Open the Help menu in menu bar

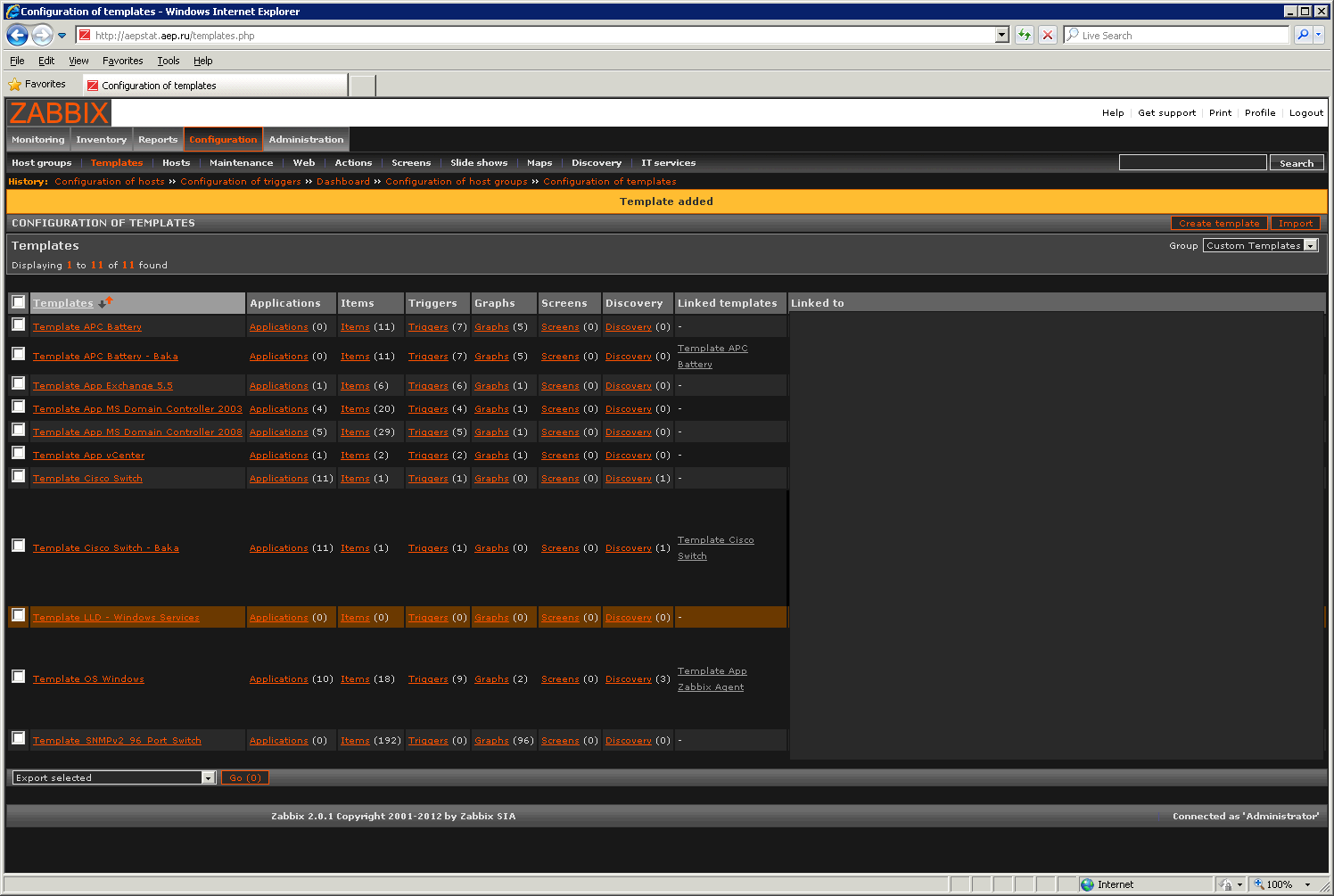[x=202, y=61]
